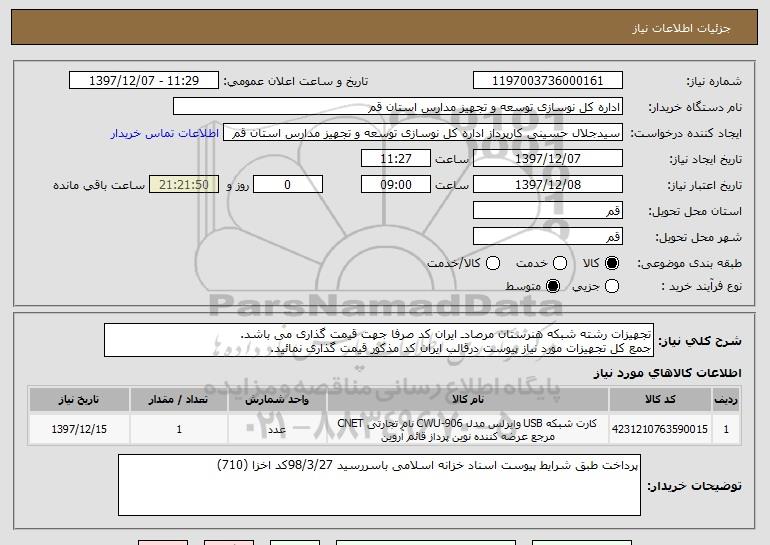770x545 pixels.
Task: Click the delivery province field قم
Action: click(x=548, y=211)
